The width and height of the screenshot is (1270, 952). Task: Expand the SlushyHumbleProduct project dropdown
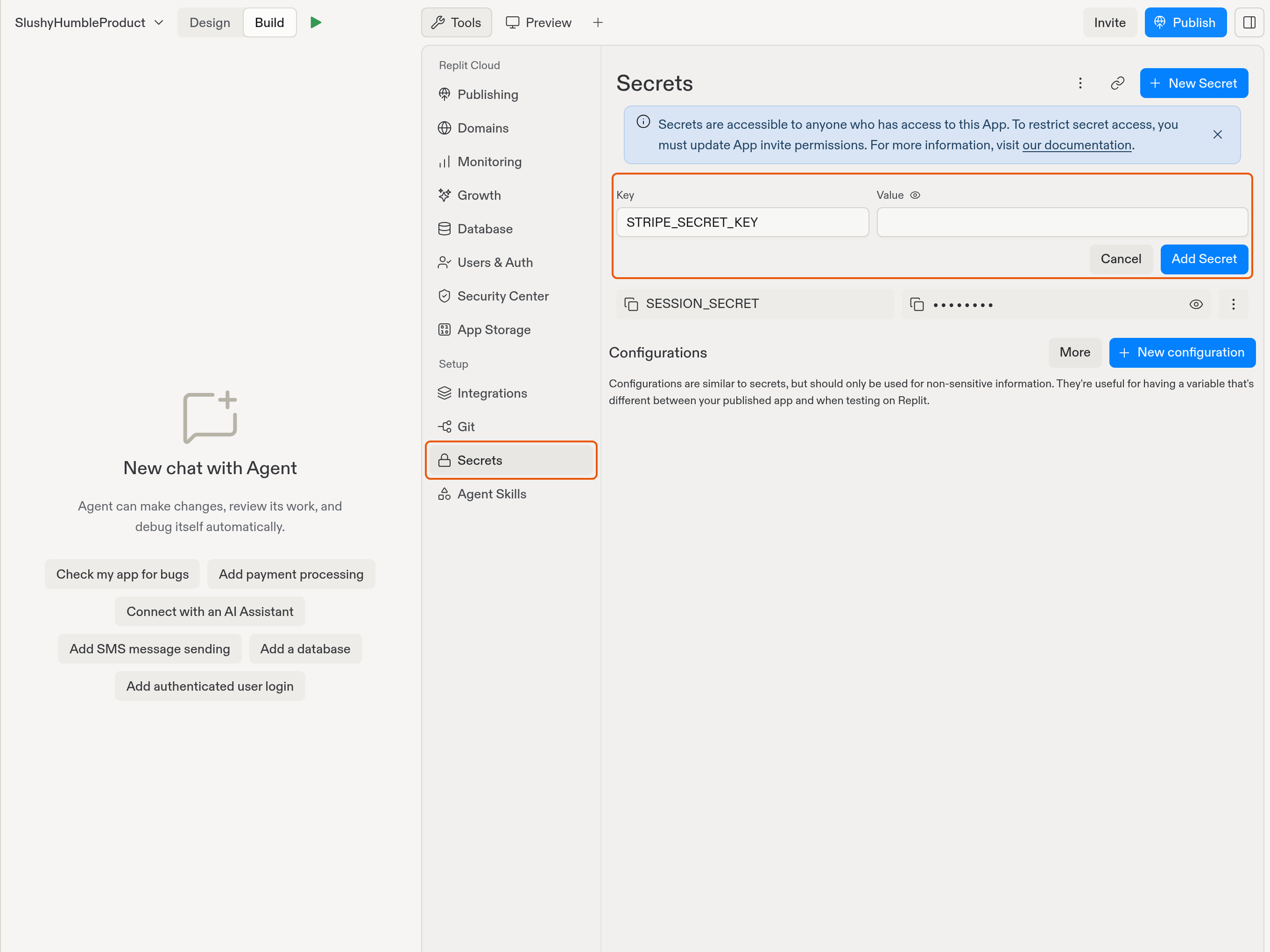pos(89,22)
